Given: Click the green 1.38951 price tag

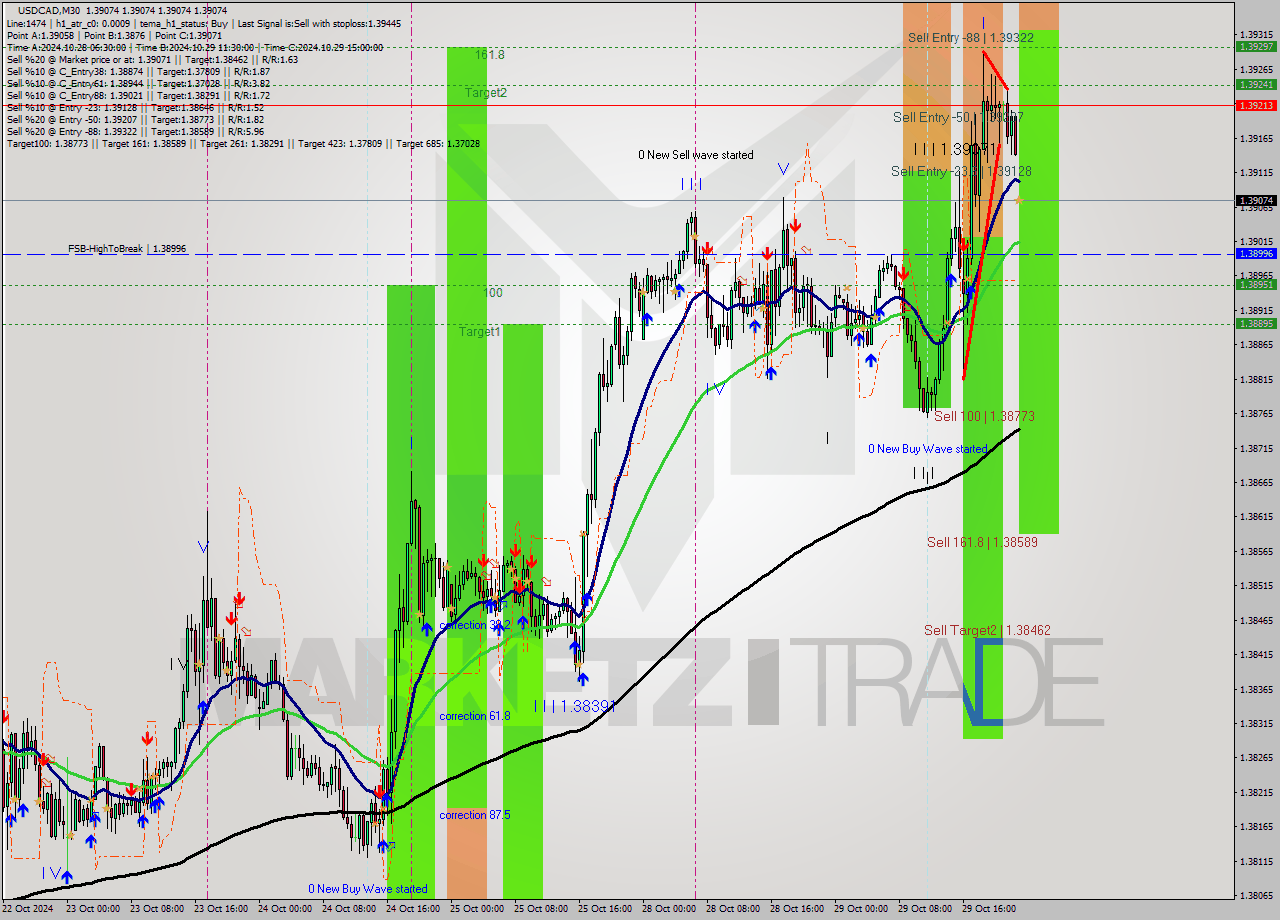Looking at the screenshot, I should tap(1256, 285).
